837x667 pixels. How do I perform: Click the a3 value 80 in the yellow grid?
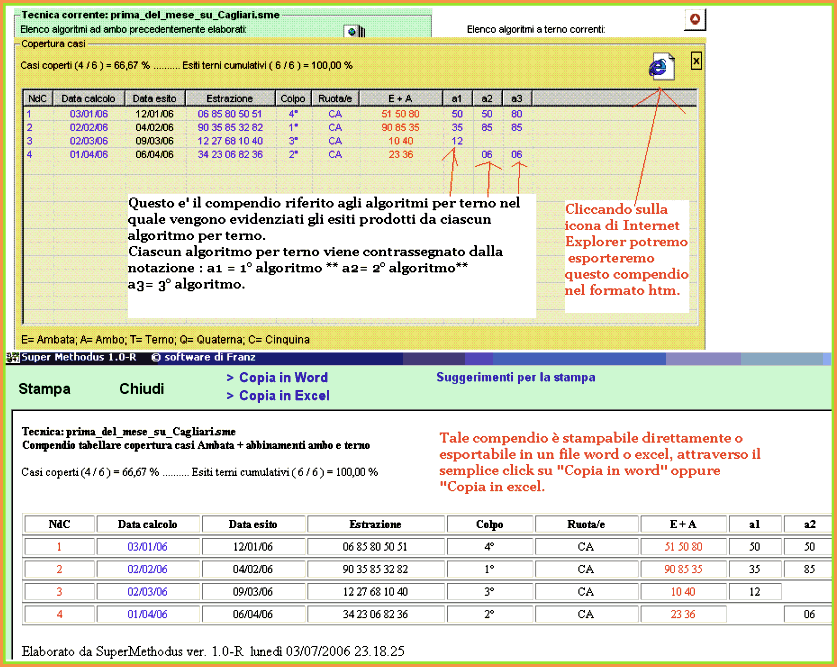[x=517, y=114]
